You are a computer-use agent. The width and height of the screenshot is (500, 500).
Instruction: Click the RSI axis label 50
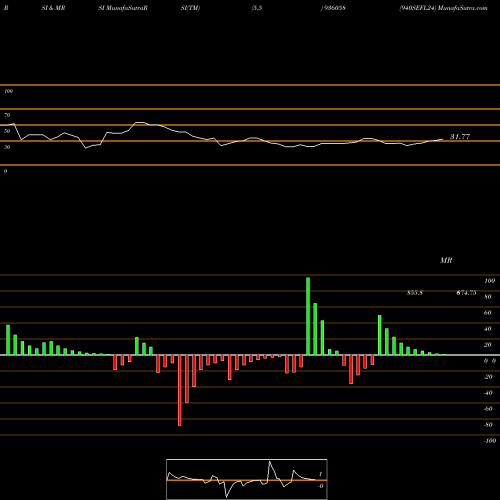[x=7, y=131]
